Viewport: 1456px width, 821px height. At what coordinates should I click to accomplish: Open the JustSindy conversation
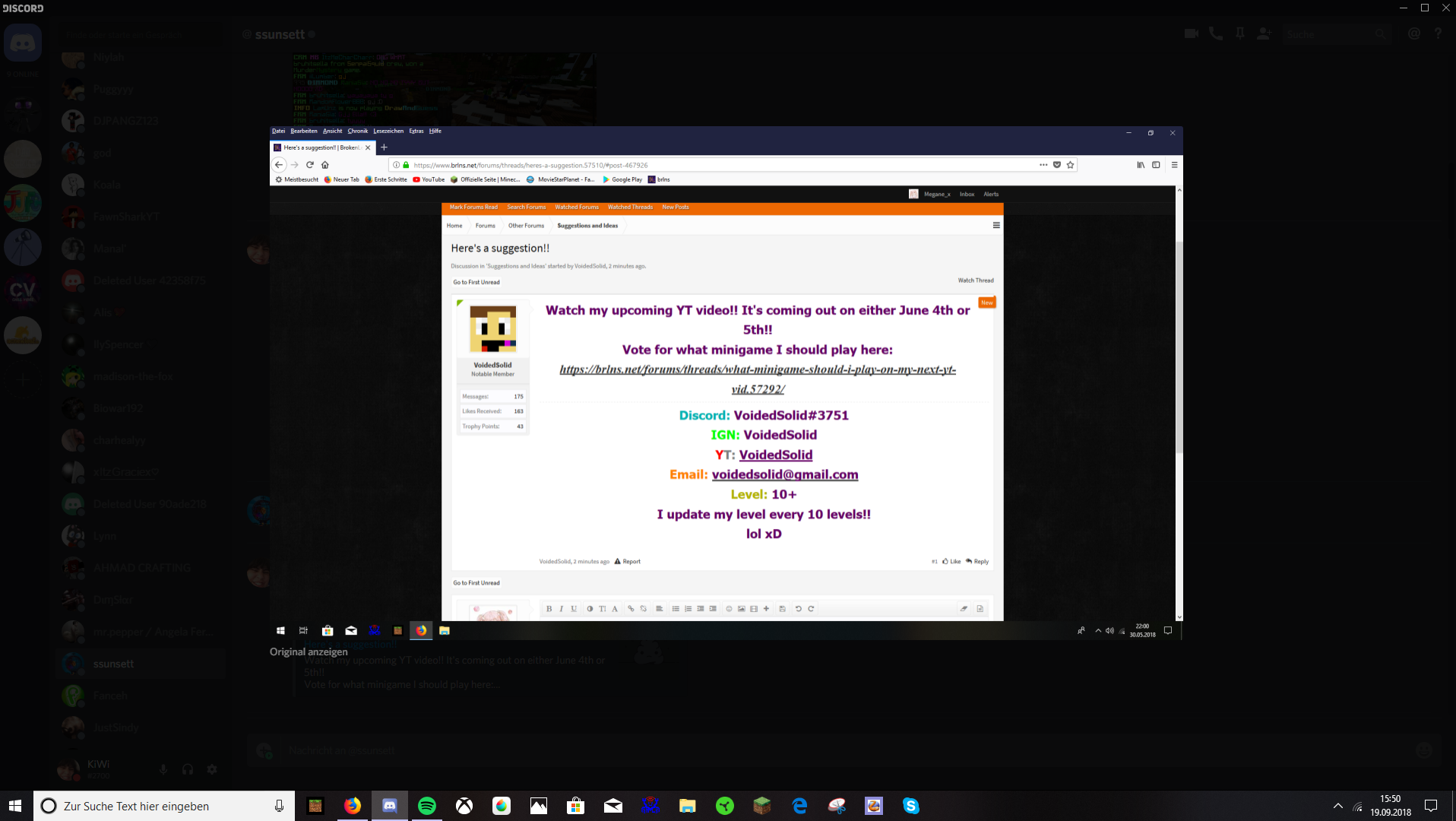(141, 727)
